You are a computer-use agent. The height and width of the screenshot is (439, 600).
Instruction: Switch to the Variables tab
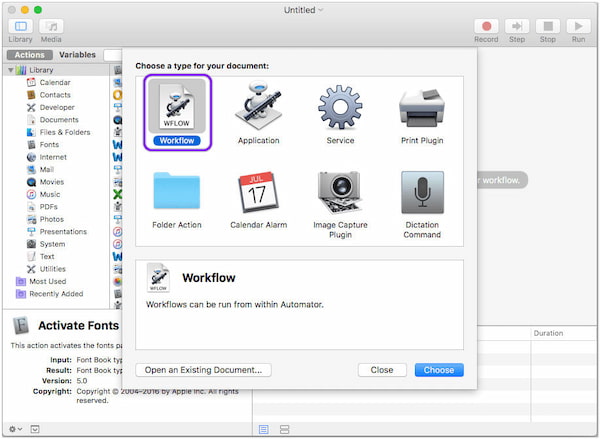pos(77,55)
